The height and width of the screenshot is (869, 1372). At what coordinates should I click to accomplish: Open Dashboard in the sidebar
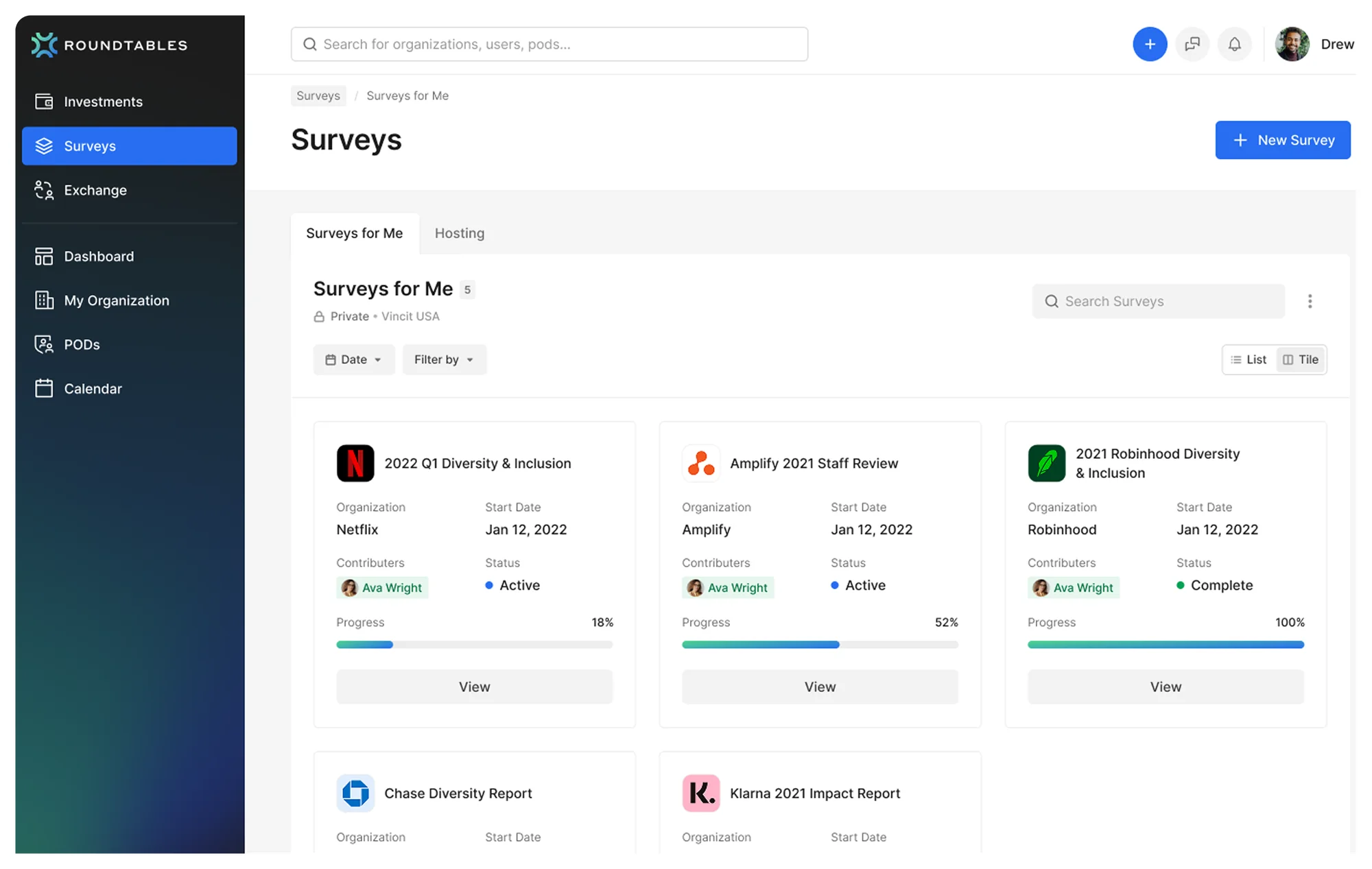point(129,256)
